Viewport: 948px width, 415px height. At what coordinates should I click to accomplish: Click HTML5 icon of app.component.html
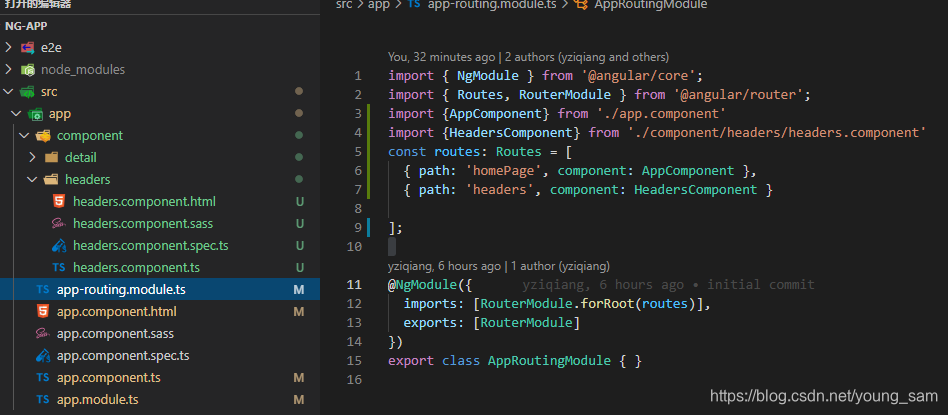(42, 312)
